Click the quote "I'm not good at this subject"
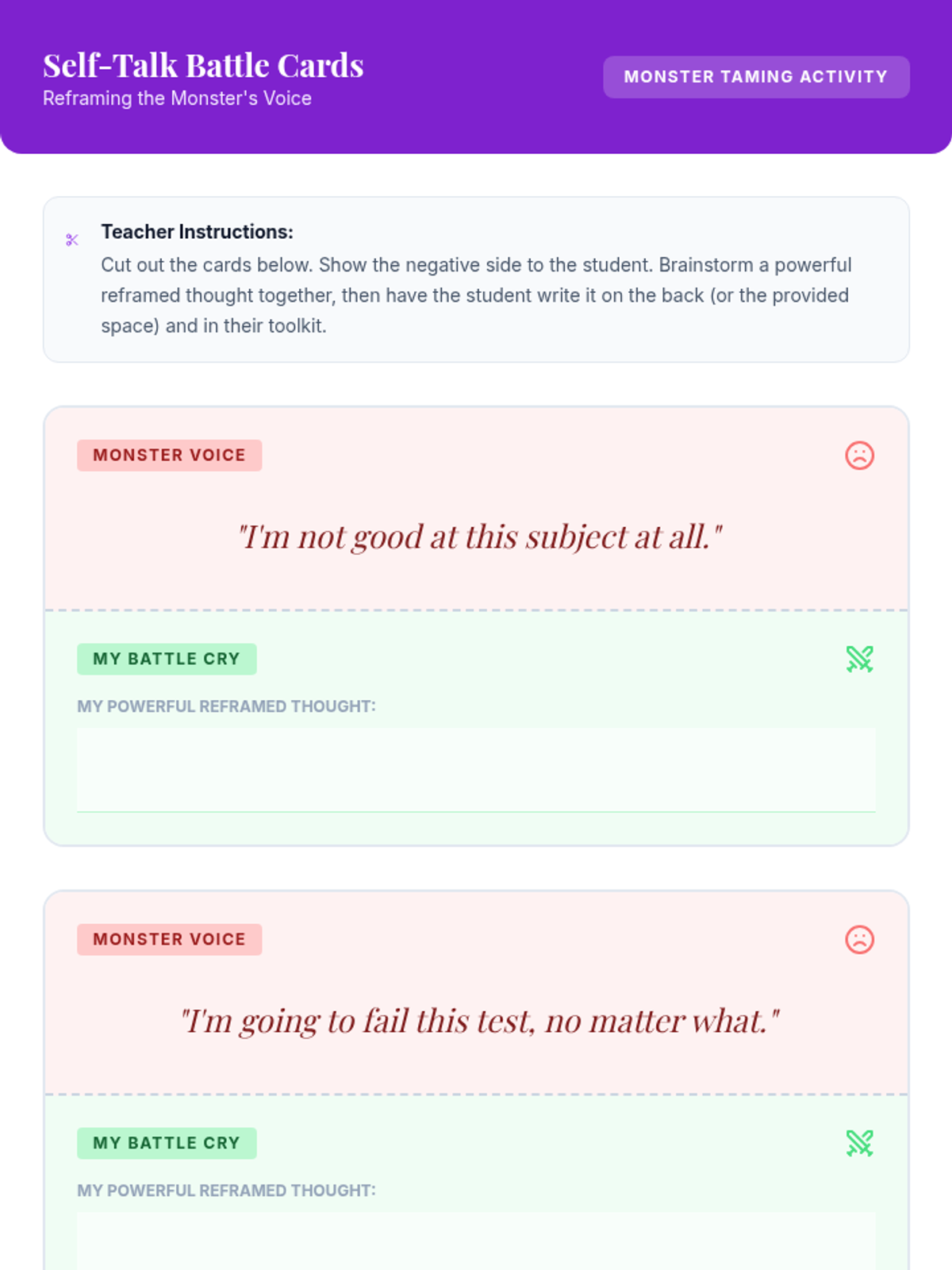 (480, 537)
